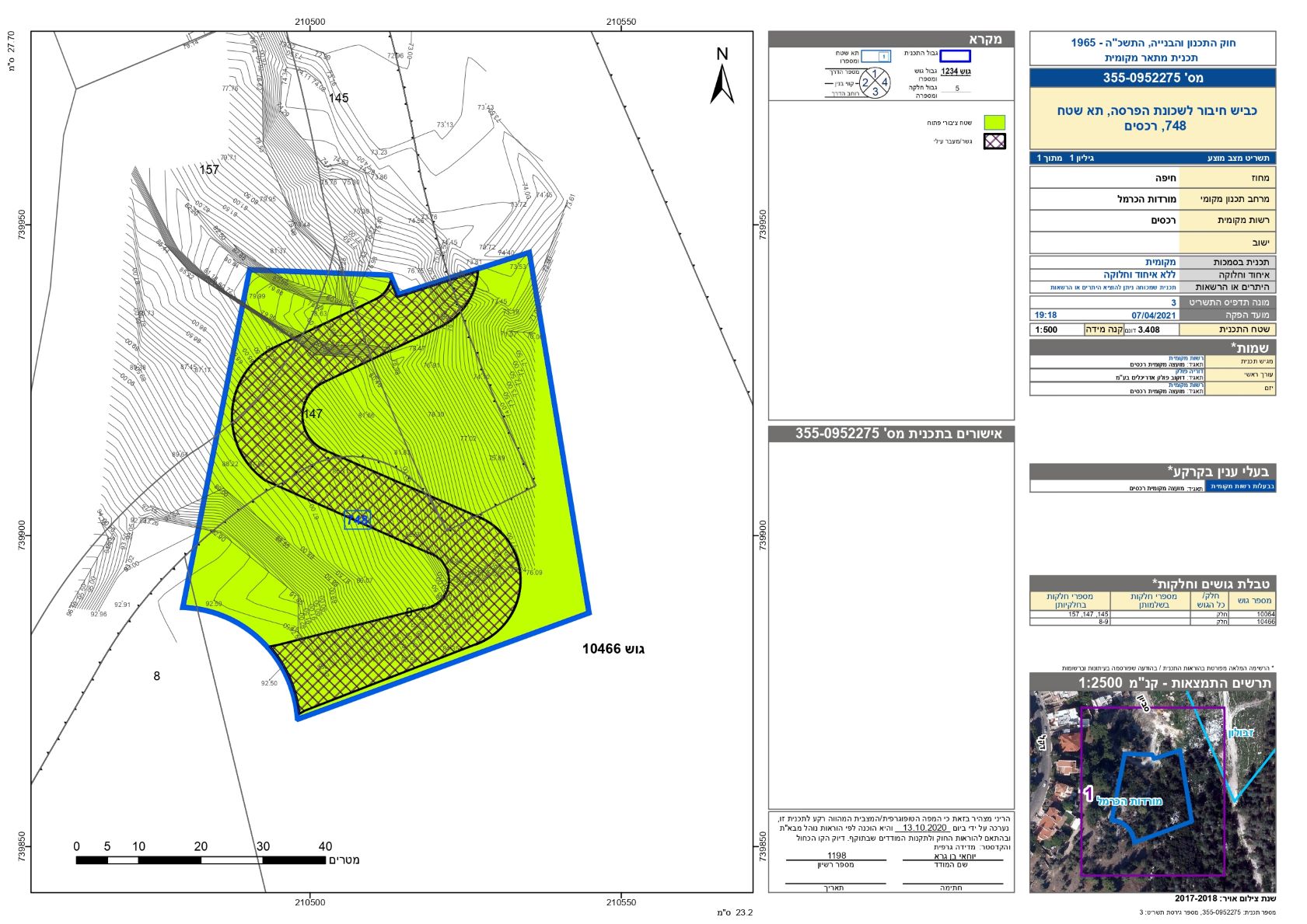This screenshot has width=1307, height=924.
Task: Click the approvals panel gray header
Action: pos(891,434)
